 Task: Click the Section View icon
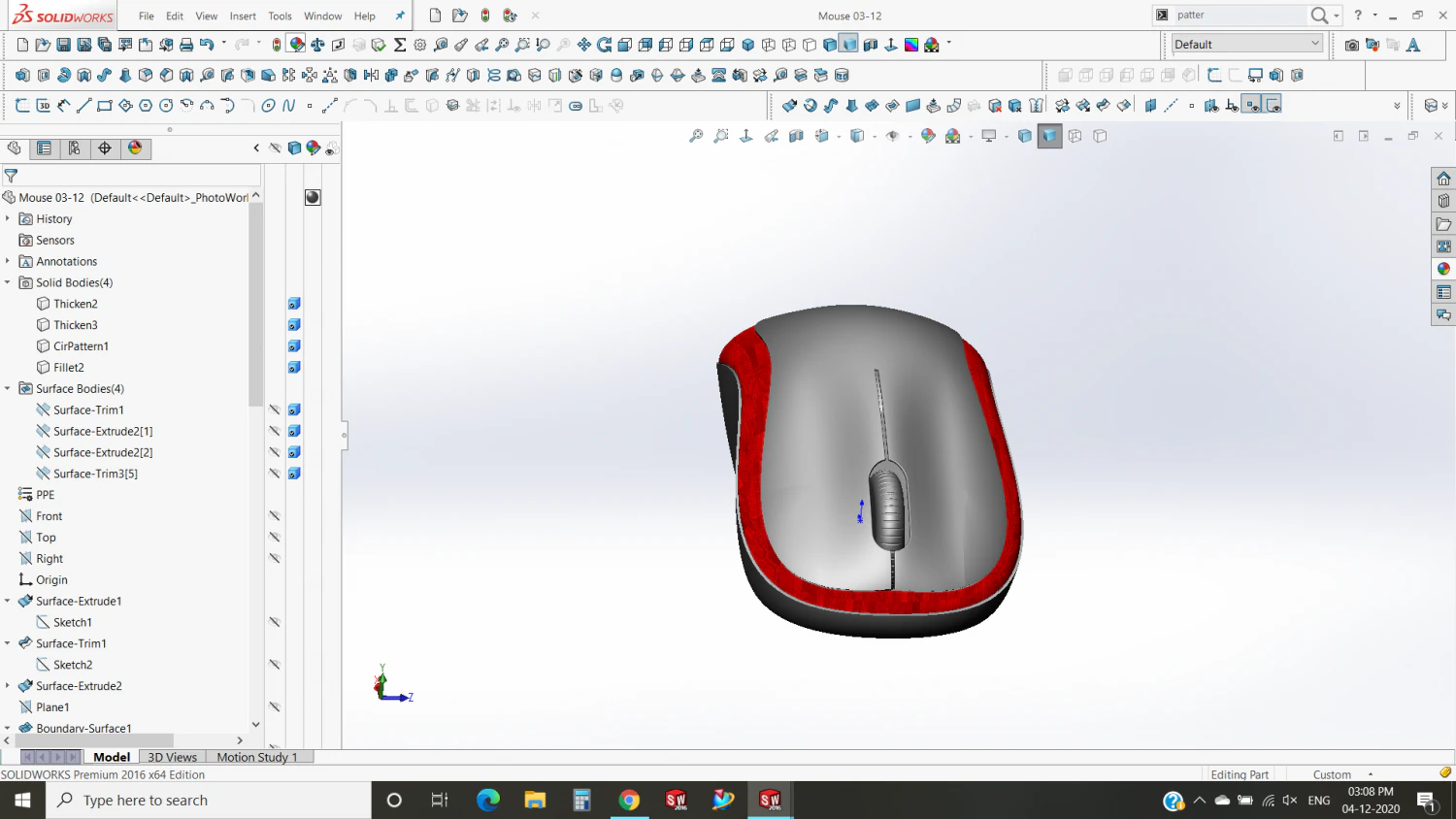(x=796, y=136)
